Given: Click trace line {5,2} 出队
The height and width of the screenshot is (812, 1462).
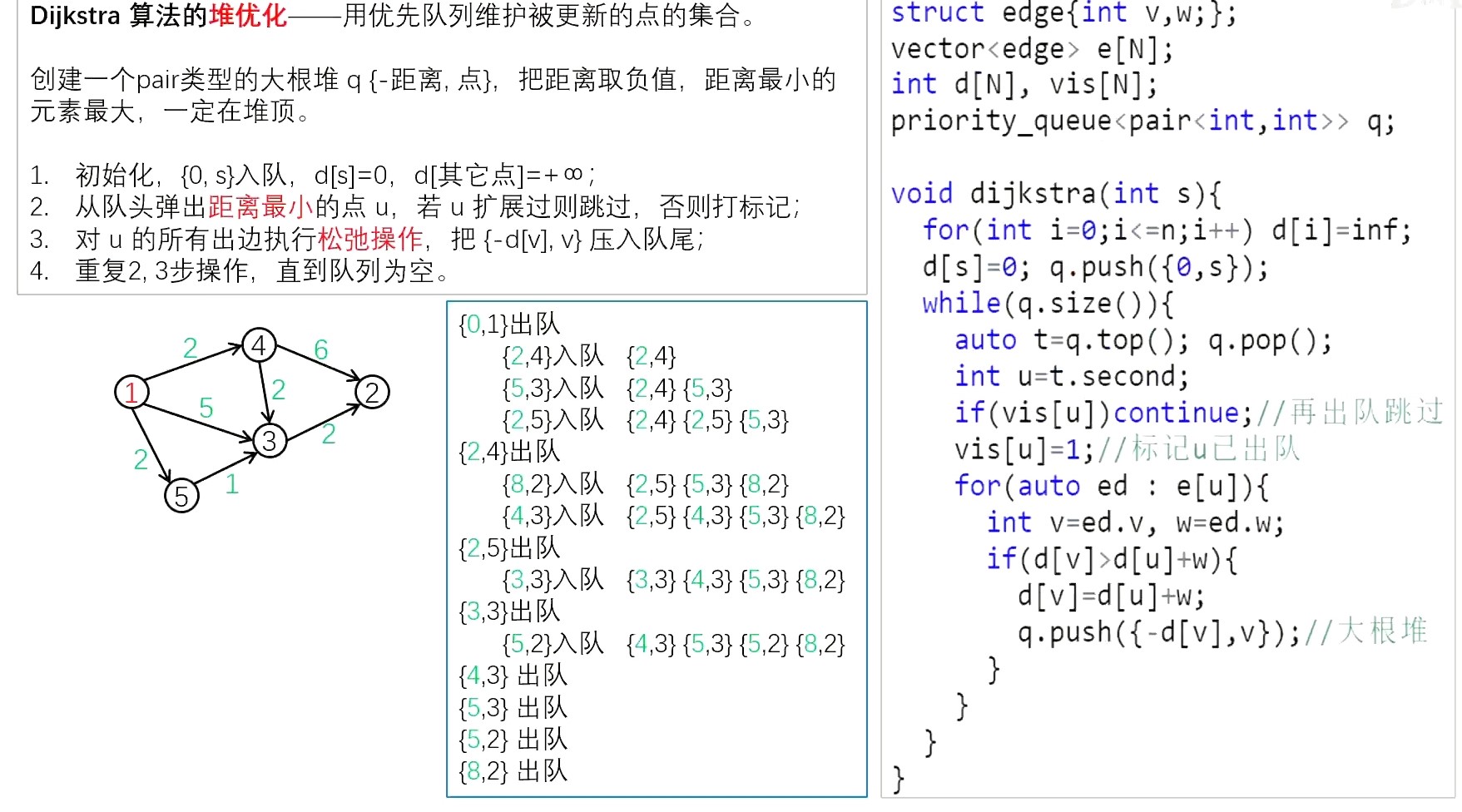Looking at the screenshot, I should tap(513, 739).
